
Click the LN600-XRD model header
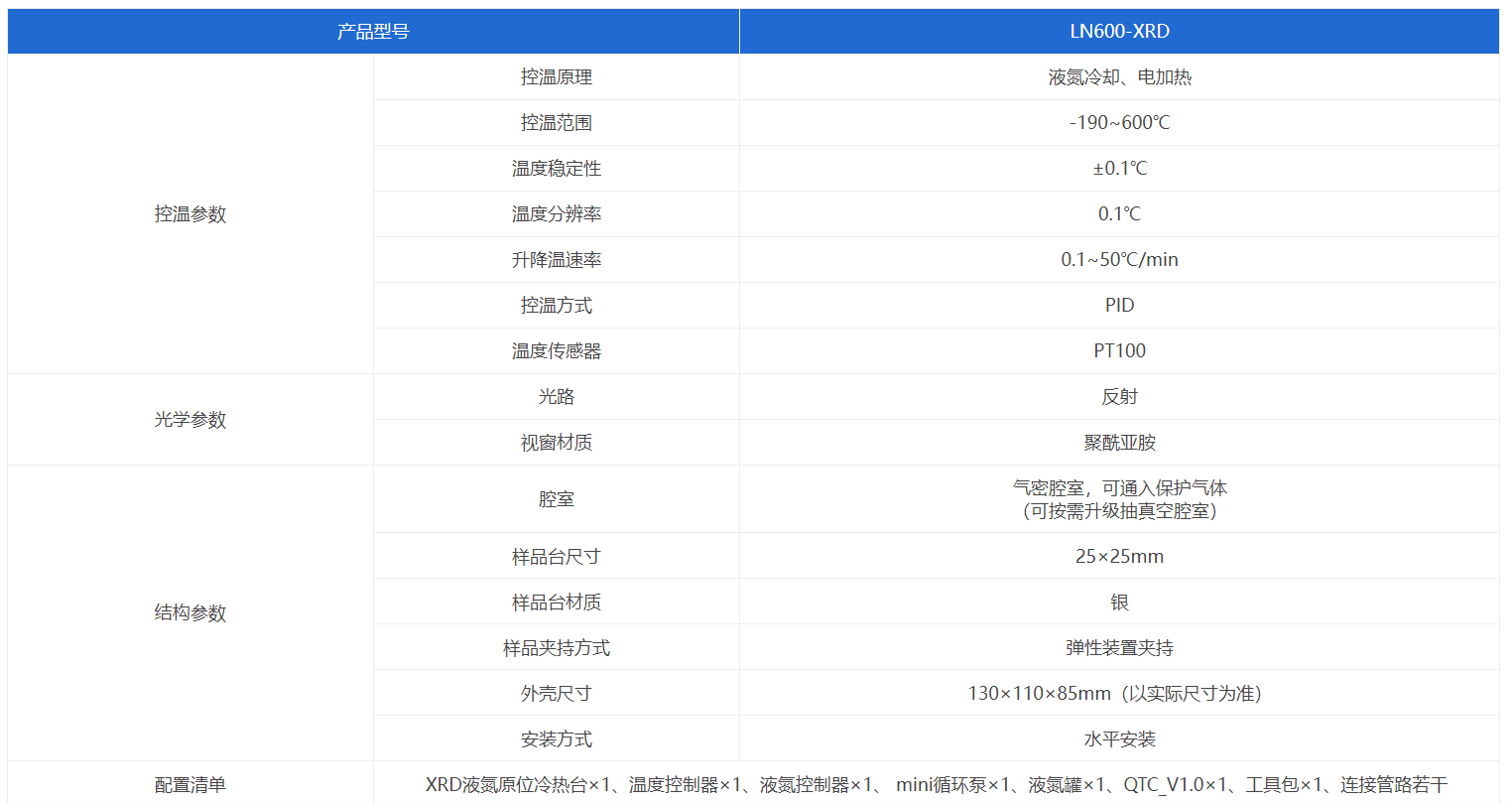(x=1119, y=32)
